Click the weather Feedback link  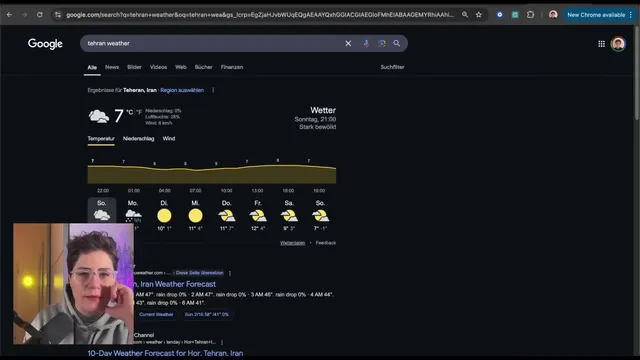[x=326, y=243]
